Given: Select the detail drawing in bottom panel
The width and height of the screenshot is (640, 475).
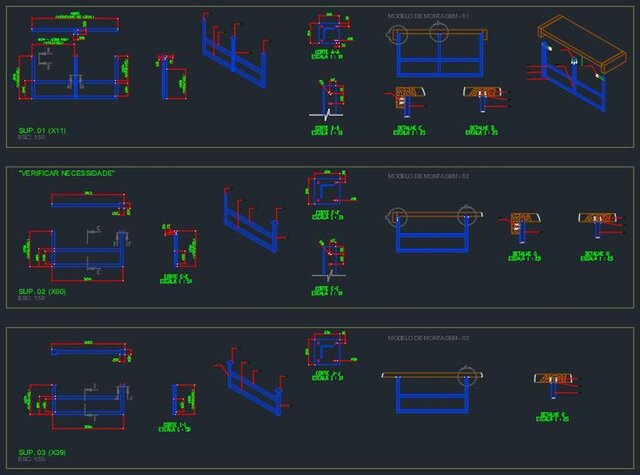Looking at the screenshot, I should [x=553, y=384].
